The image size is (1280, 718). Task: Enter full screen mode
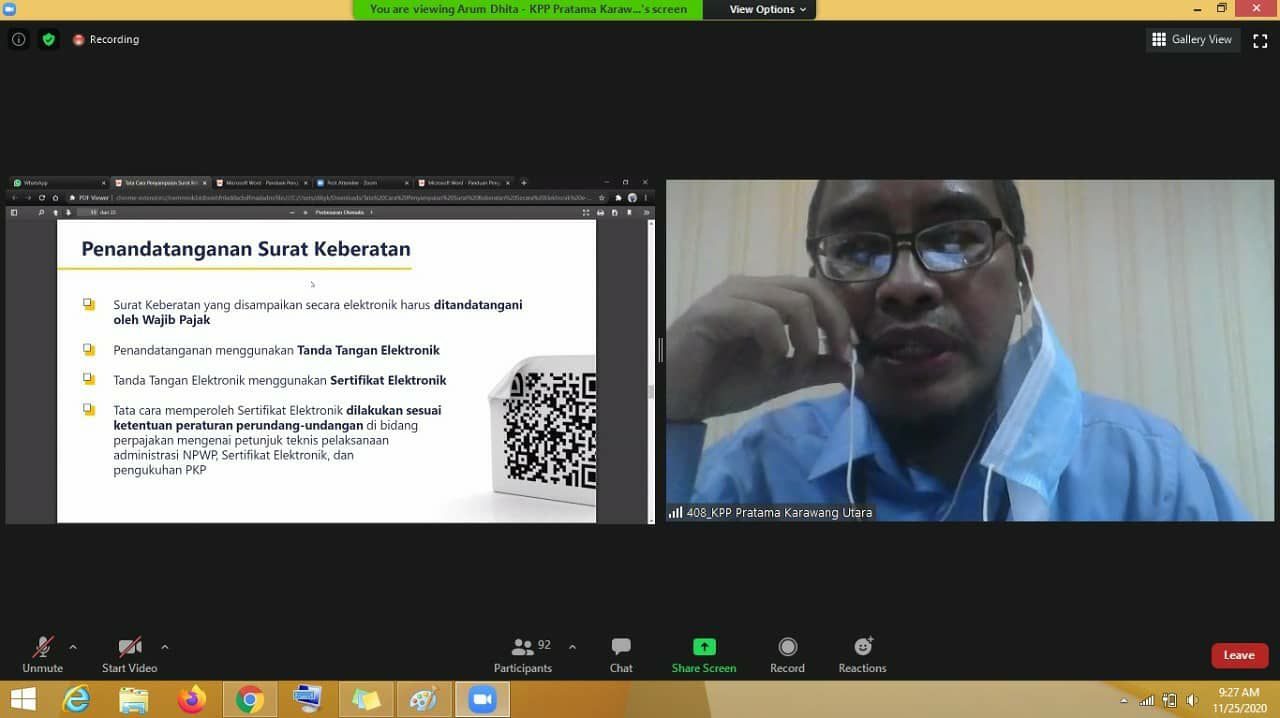[1260, 40]
